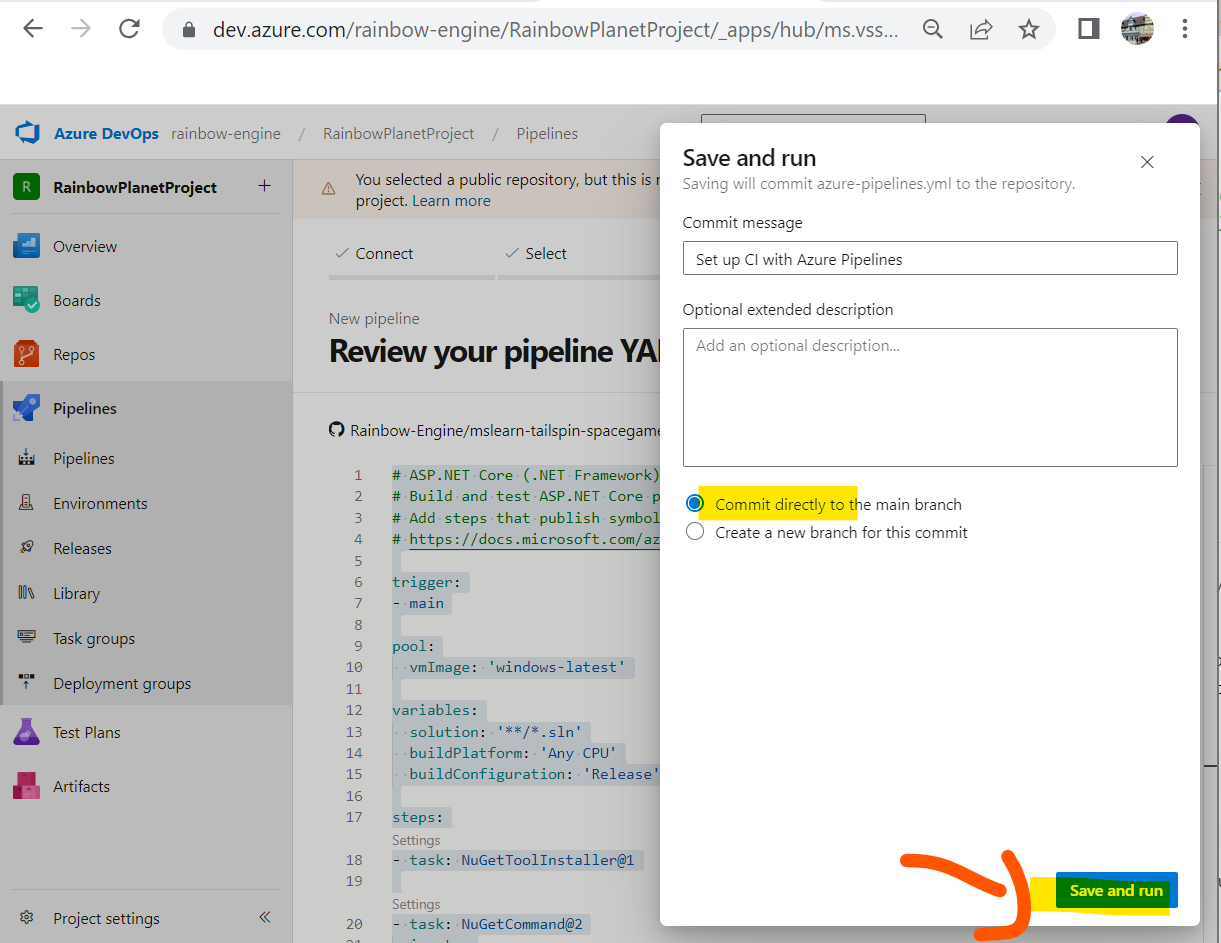Screen dimensions: 1221x943
Task: Click Pipelines breadcrumb
Action: [x=547, y=133]
